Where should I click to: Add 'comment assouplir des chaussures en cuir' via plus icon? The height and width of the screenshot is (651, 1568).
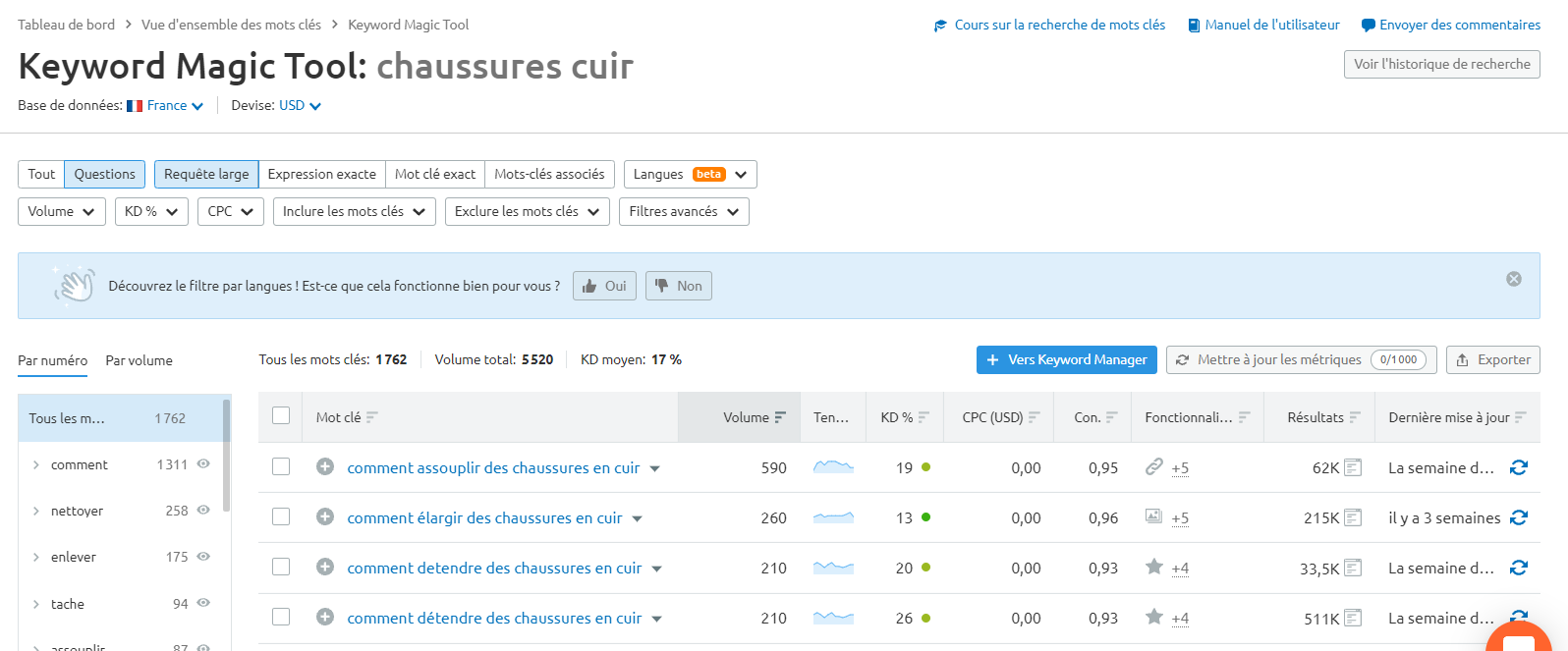[325, 467]
